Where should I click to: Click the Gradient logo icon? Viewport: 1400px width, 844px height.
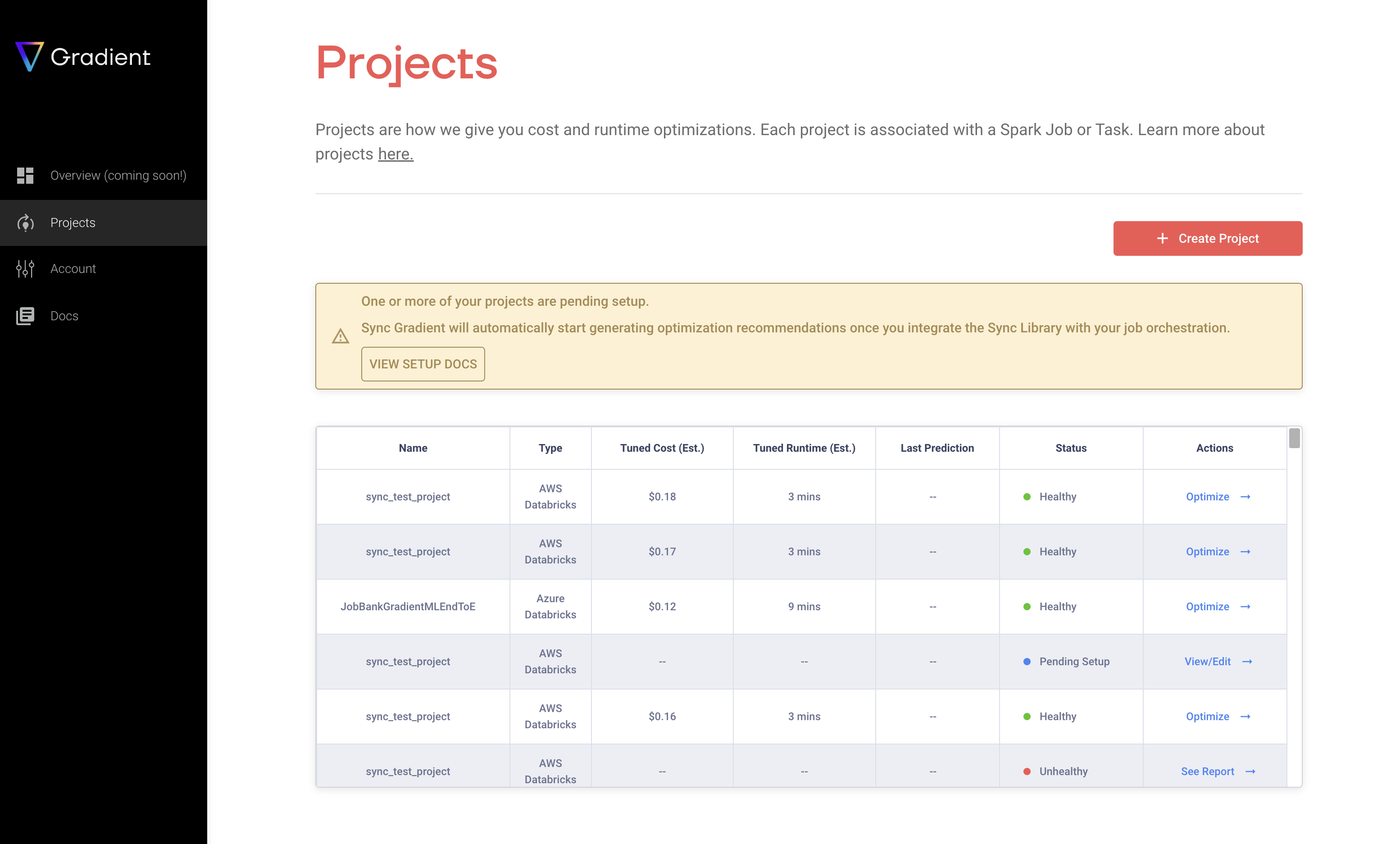(29, 56)
